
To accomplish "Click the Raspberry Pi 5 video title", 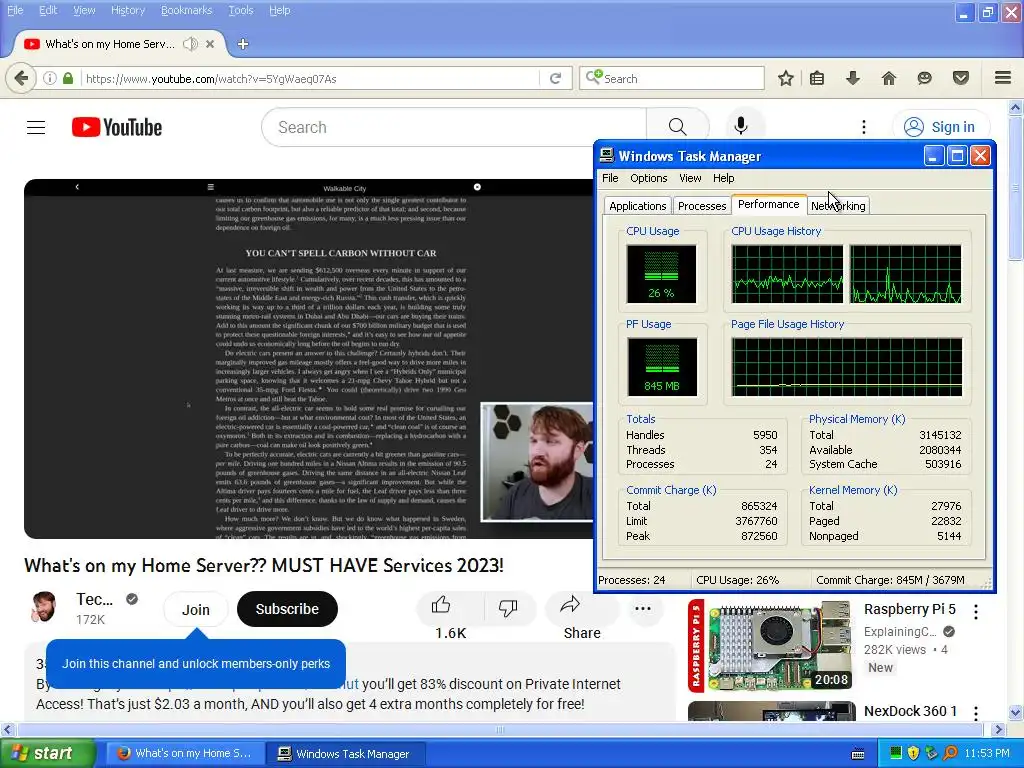I will [909, 609].
